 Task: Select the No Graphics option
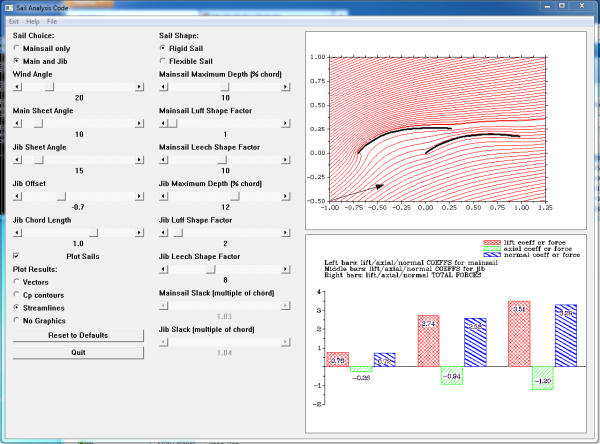coord(17,321)
